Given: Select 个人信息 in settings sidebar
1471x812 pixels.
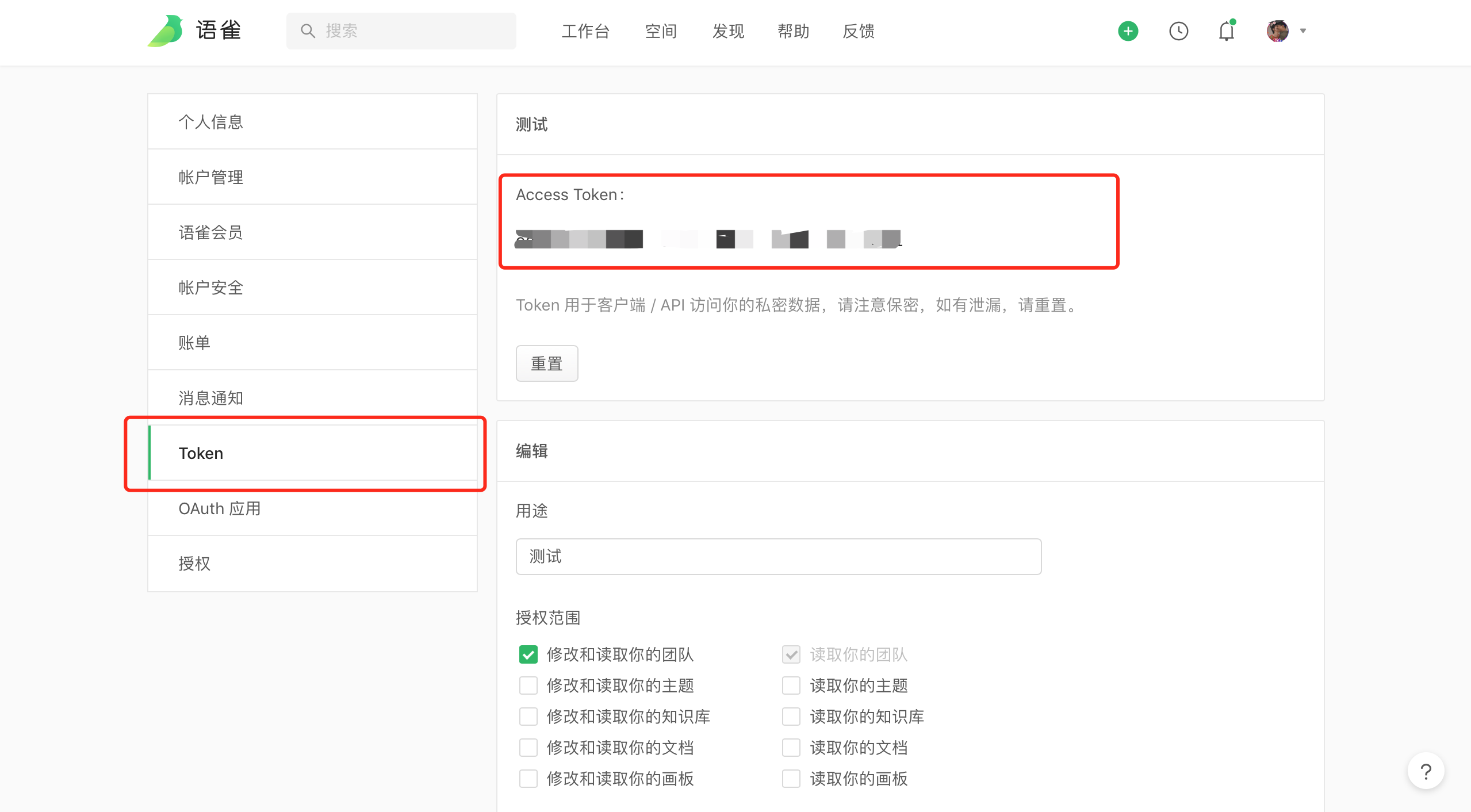Looking at the screenshot, I should (x=312, y=122).
